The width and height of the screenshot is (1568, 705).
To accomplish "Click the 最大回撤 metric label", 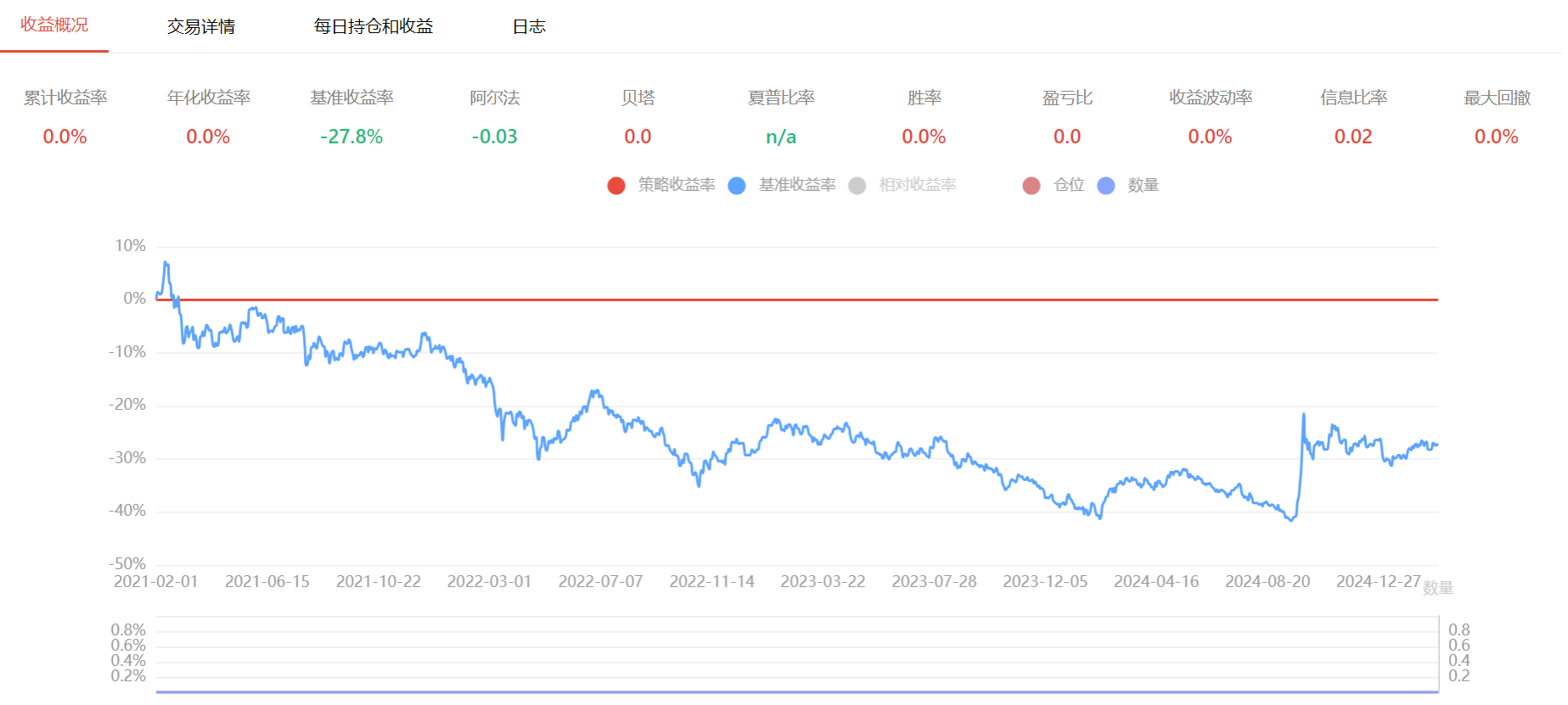I will pyautogui.click(x=1497, y=98).
